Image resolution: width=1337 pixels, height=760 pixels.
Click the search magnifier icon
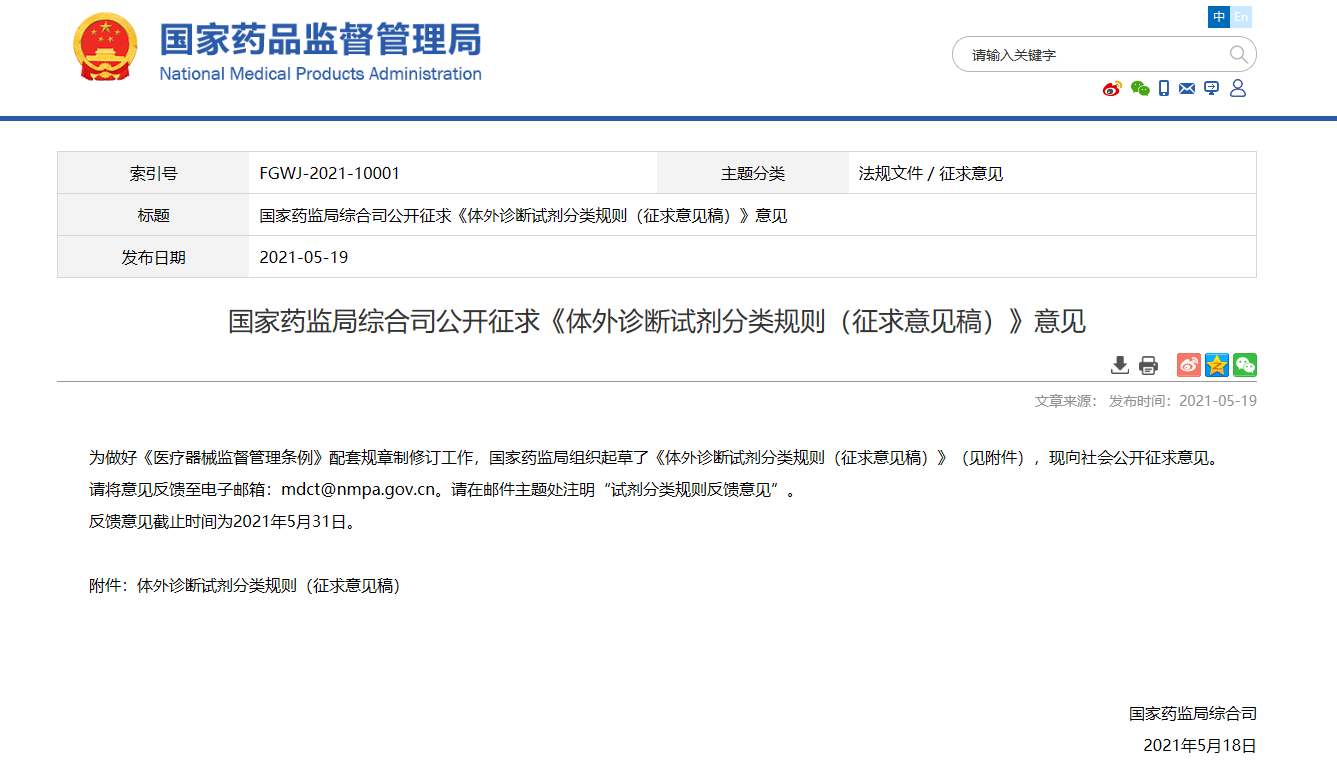click(1238, 54)
